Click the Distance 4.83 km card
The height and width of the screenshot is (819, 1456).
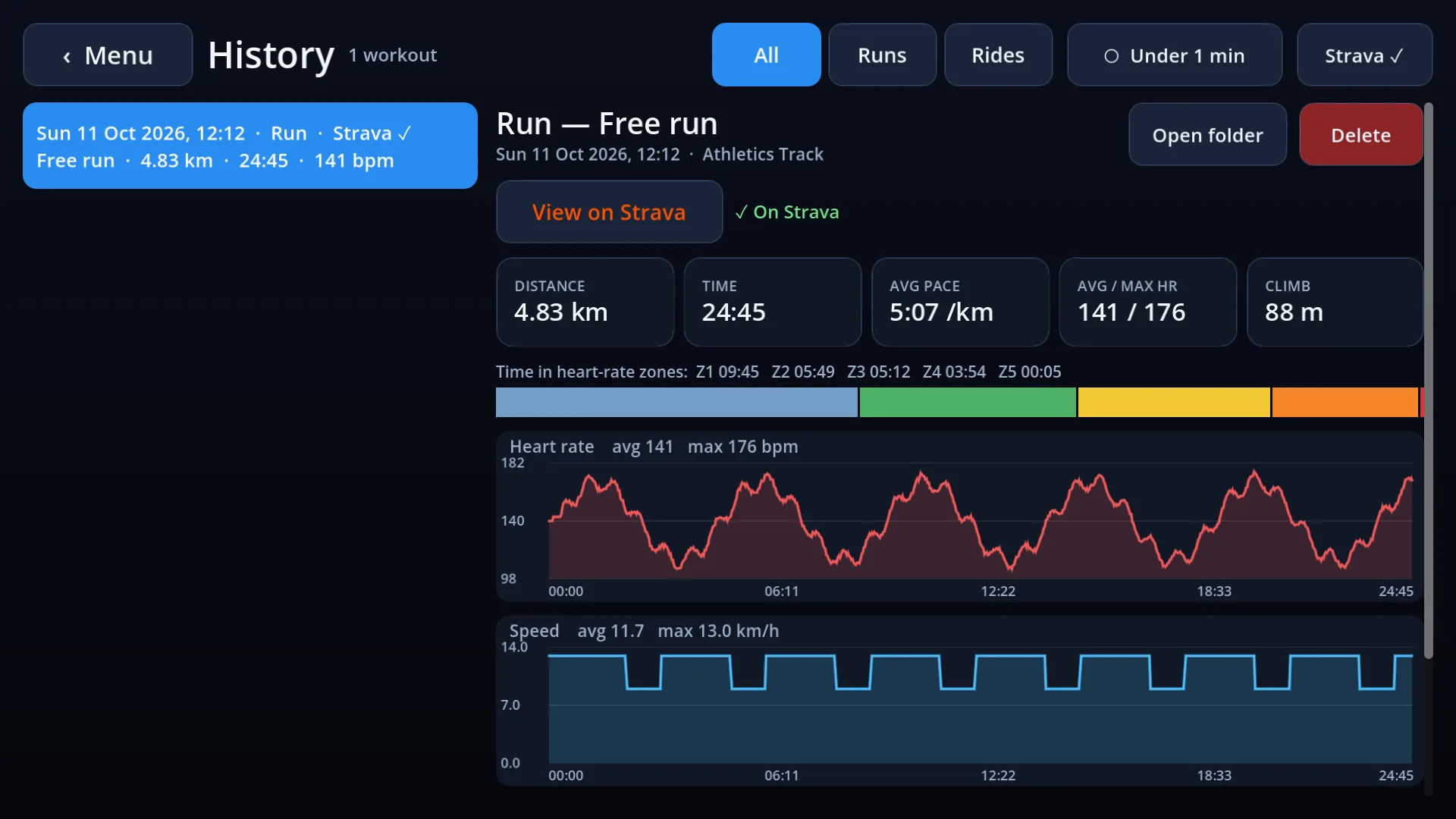pos(585,302)
